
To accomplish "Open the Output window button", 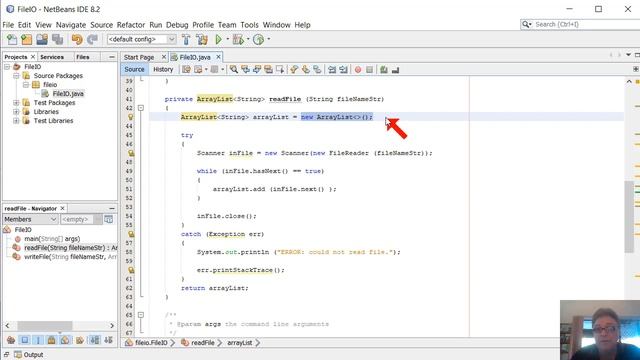I will click(29, 355).
